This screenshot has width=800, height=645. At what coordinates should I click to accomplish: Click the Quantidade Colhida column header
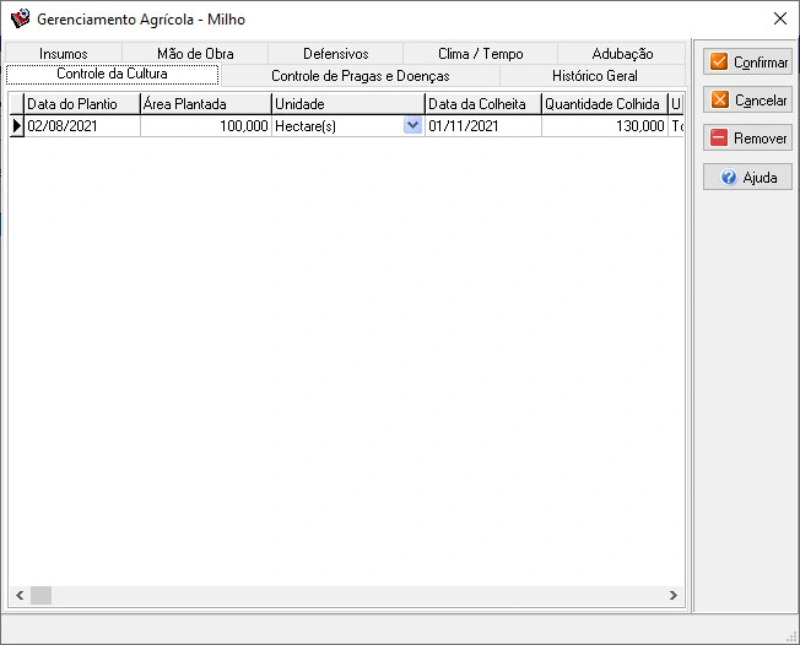(605, 104)
